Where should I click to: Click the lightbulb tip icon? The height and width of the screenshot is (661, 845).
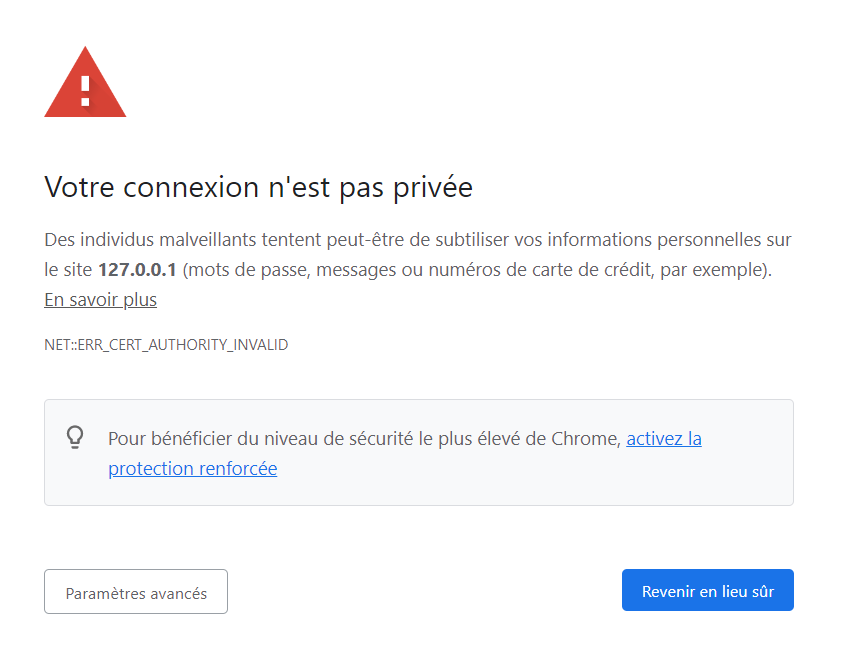pyautogui.click(x=75, y=437)
